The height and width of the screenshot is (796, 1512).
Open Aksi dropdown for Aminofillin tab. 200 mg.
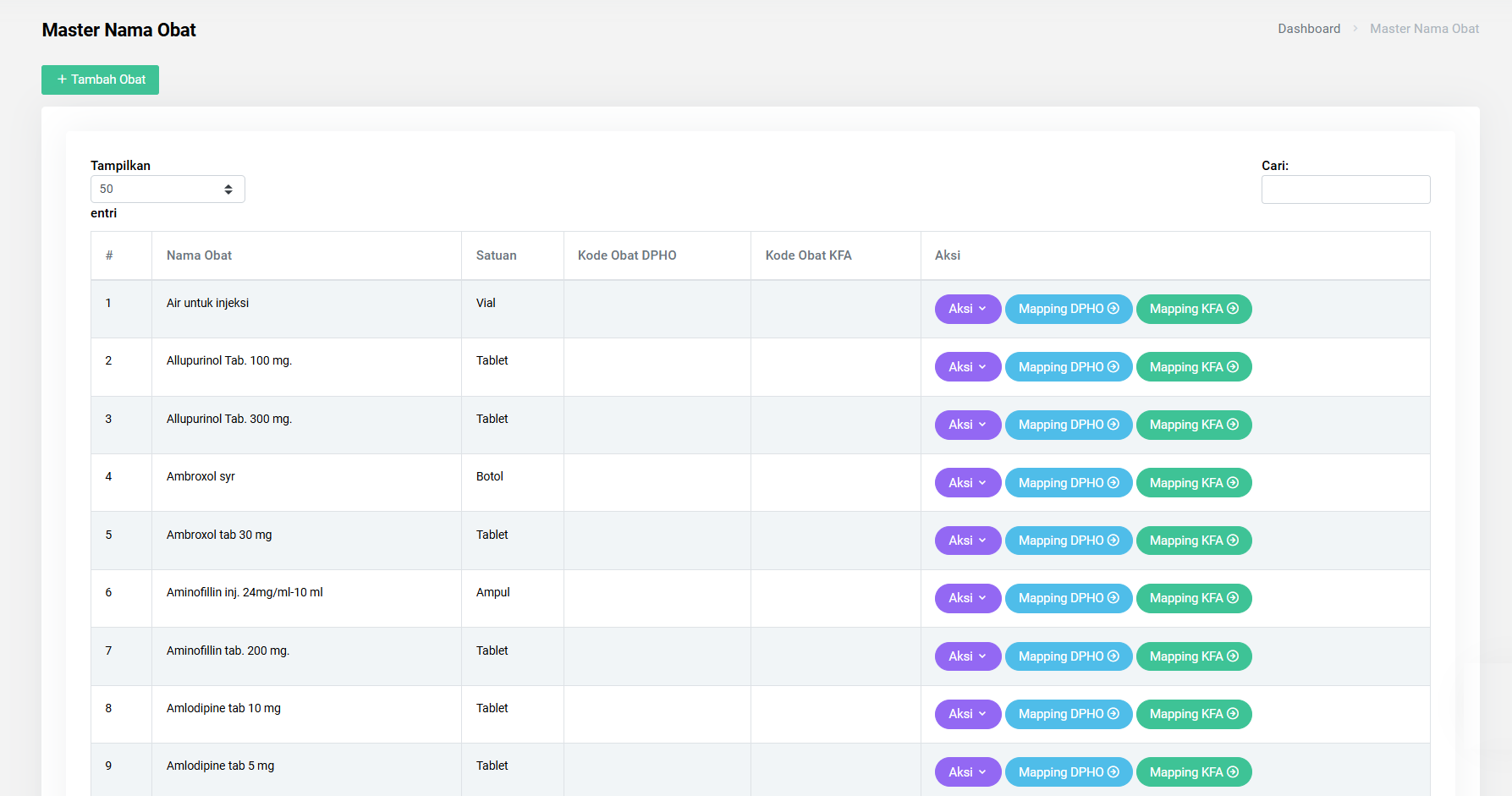[968, 656]
